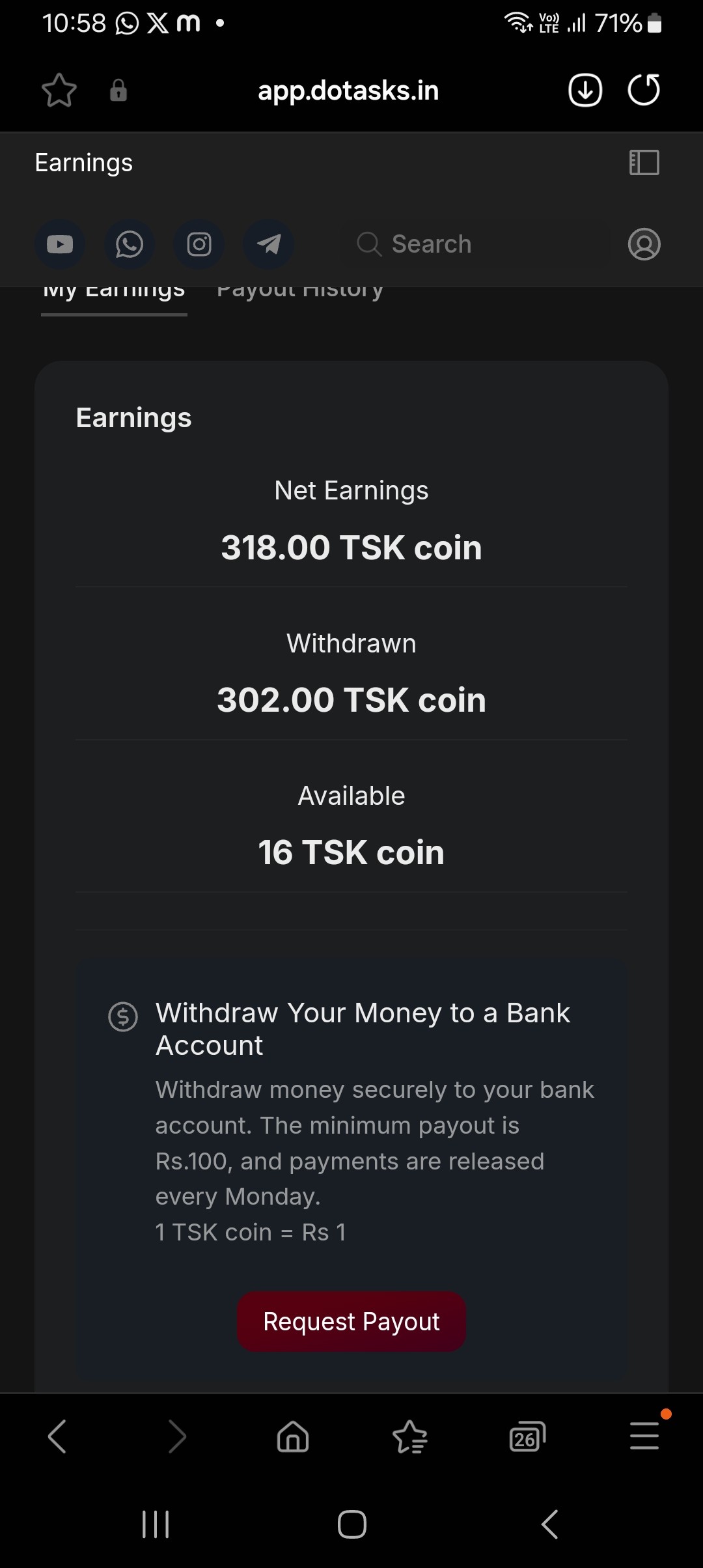
Task: Click the Search field
Action: (x=475, y=244)
